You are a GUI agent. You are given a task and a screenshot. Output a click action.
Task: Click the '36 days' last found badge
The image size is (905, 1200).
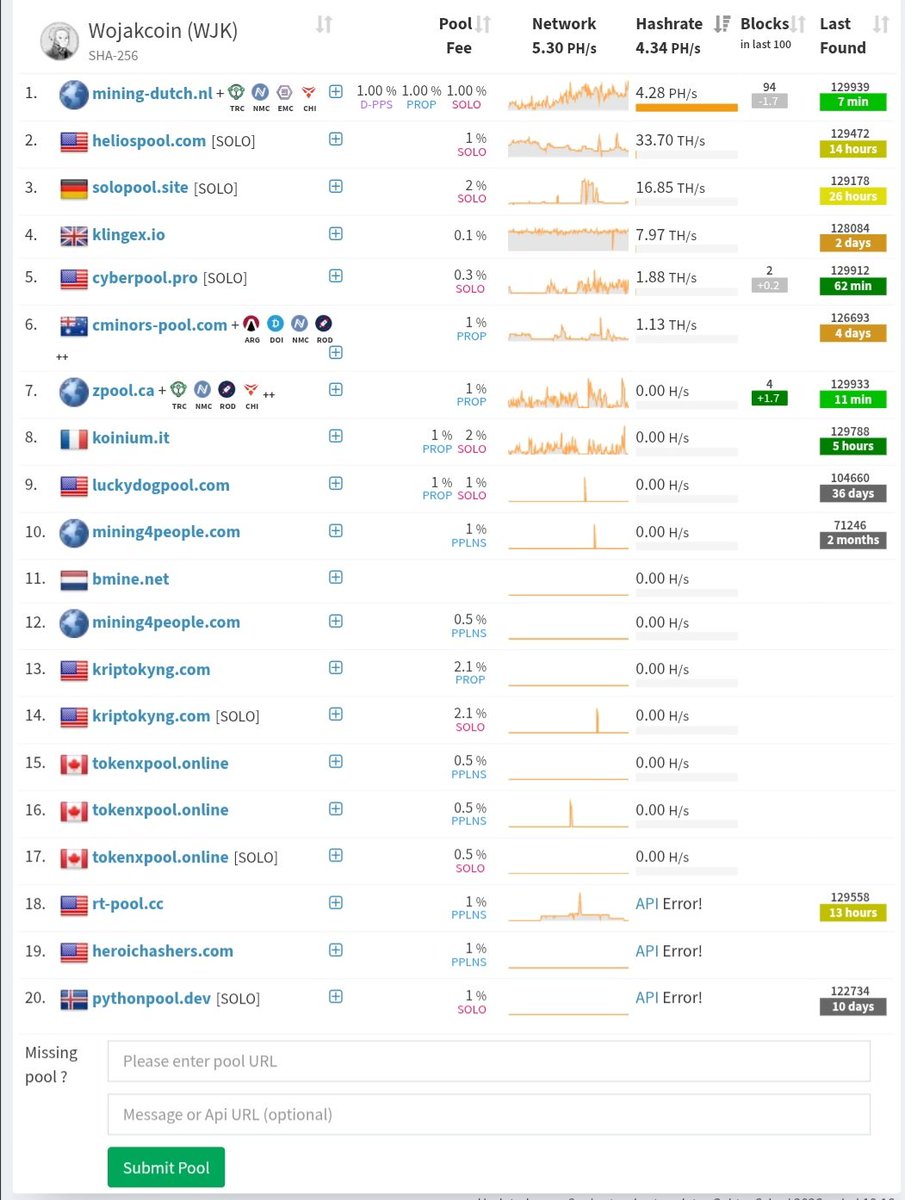pos(852,493)
